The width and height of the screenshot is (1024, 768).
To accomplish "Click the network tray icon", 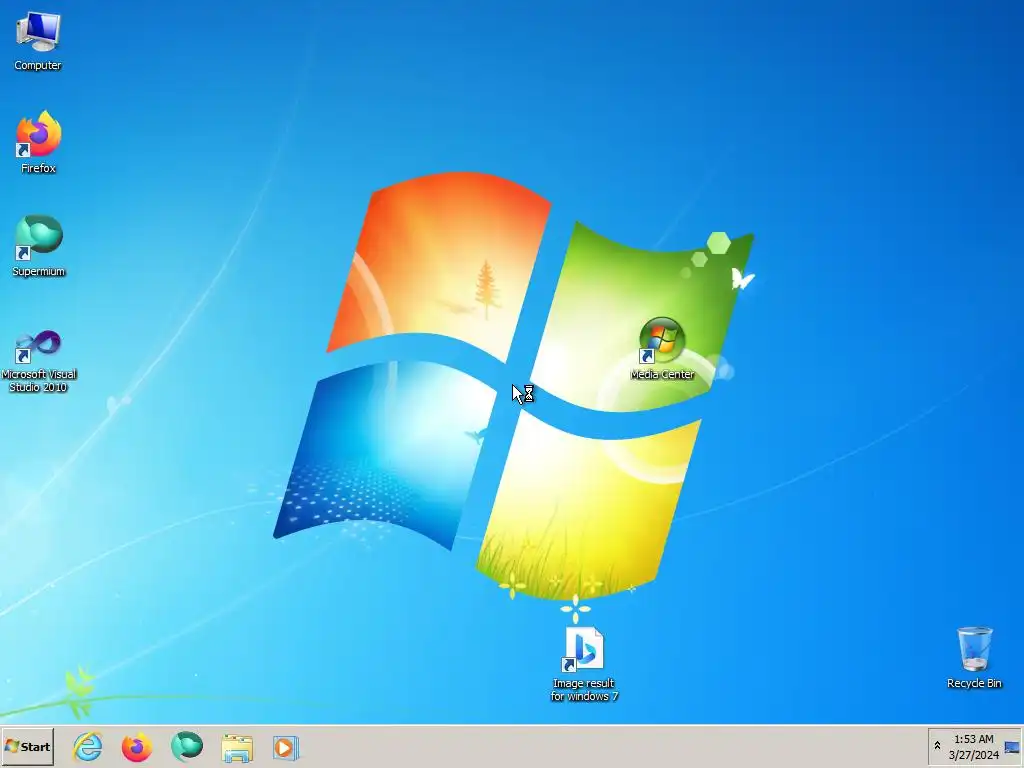I will click(x=1012, y=748).
